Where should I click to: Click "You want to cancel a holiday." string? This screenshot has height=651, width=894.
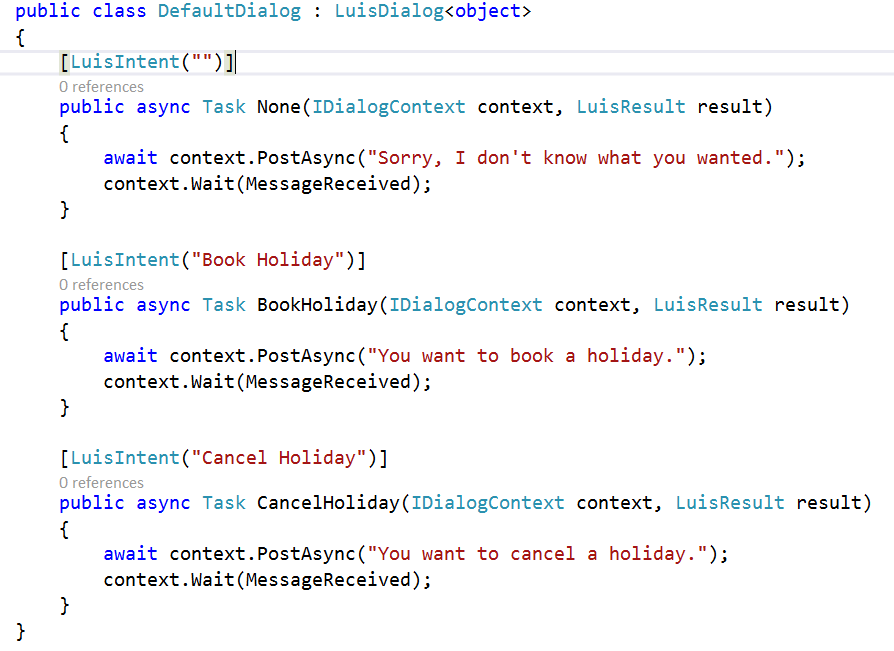coord(538,554)
